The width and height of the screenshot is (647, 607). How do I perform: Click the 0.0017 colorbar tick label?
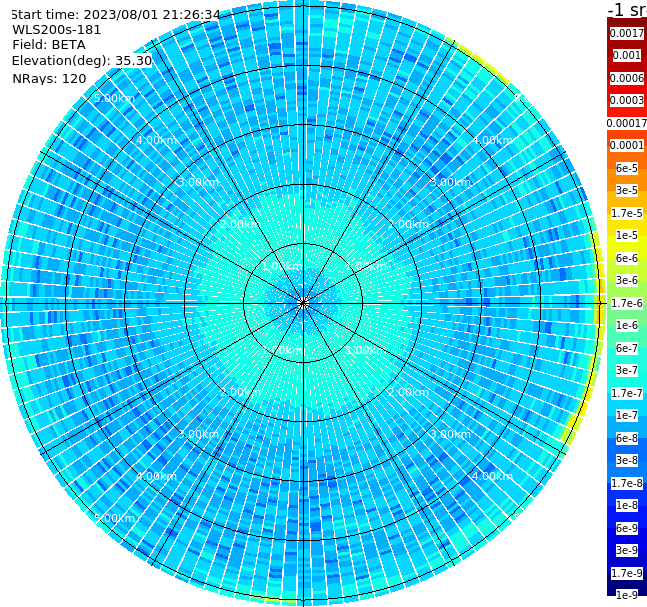click(627, 33)
